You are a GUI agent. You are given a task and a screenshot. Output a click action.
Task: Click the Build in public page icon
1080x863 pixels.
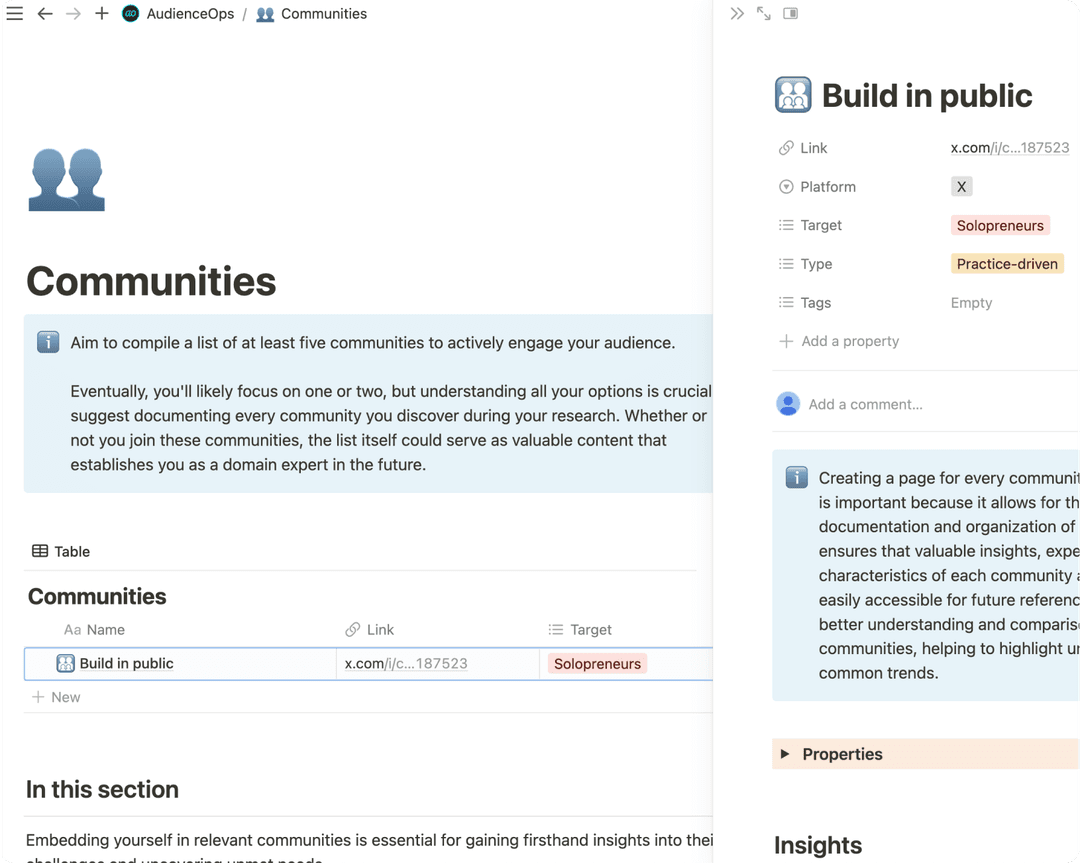793,94
